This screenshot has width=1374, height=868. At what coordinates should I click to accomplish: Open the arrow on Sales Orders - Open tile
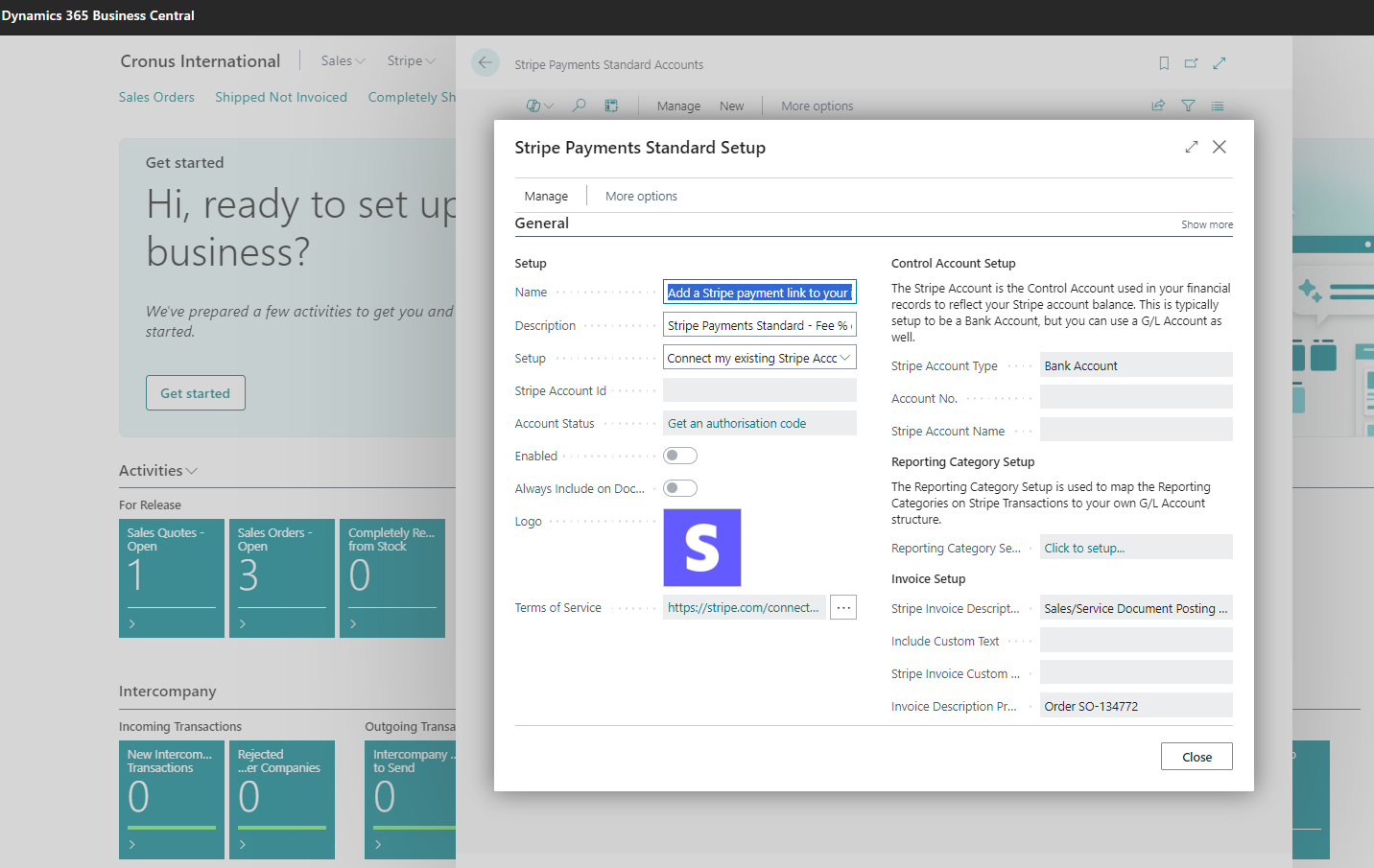click(243, 623)
